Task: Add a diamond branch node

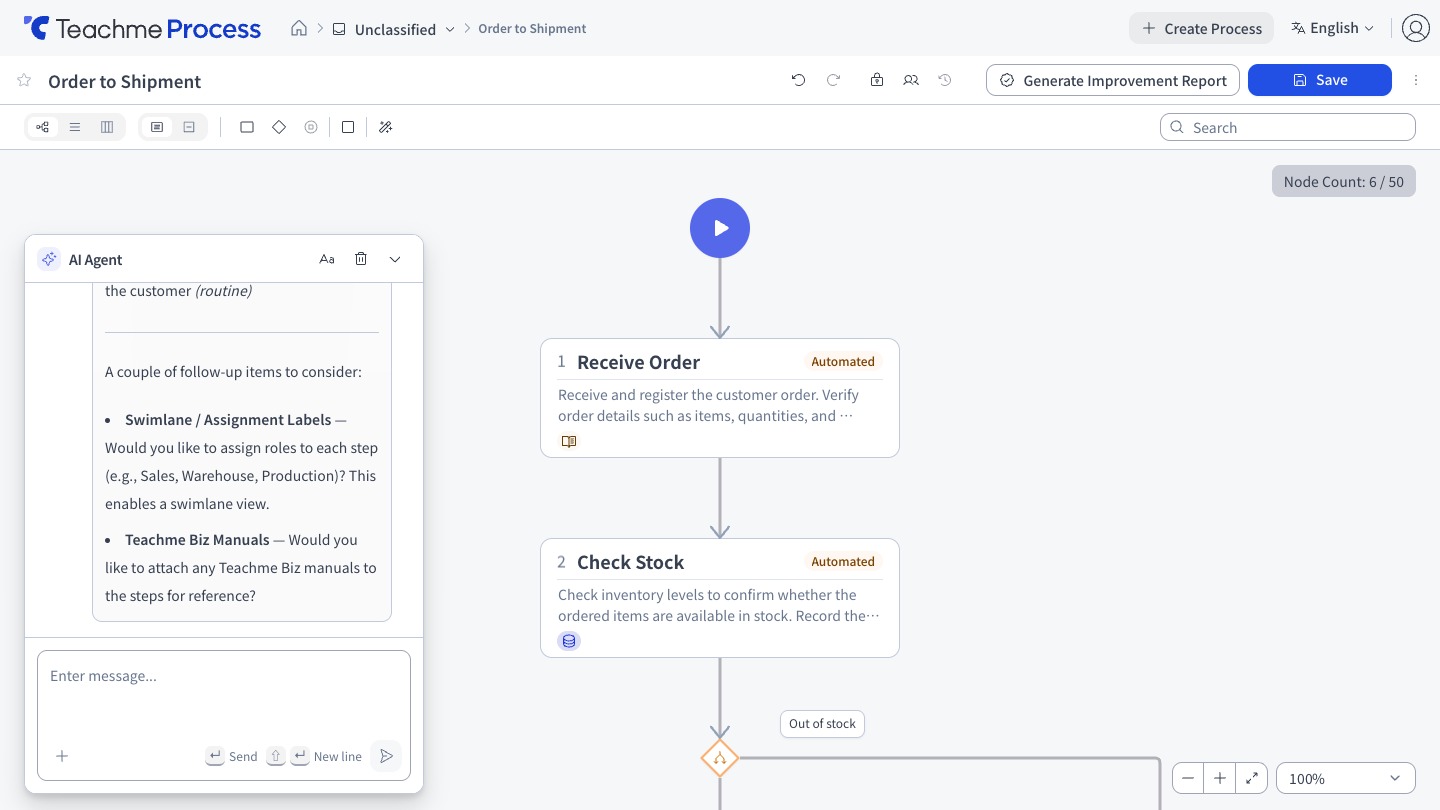Action: coord(279,127)
